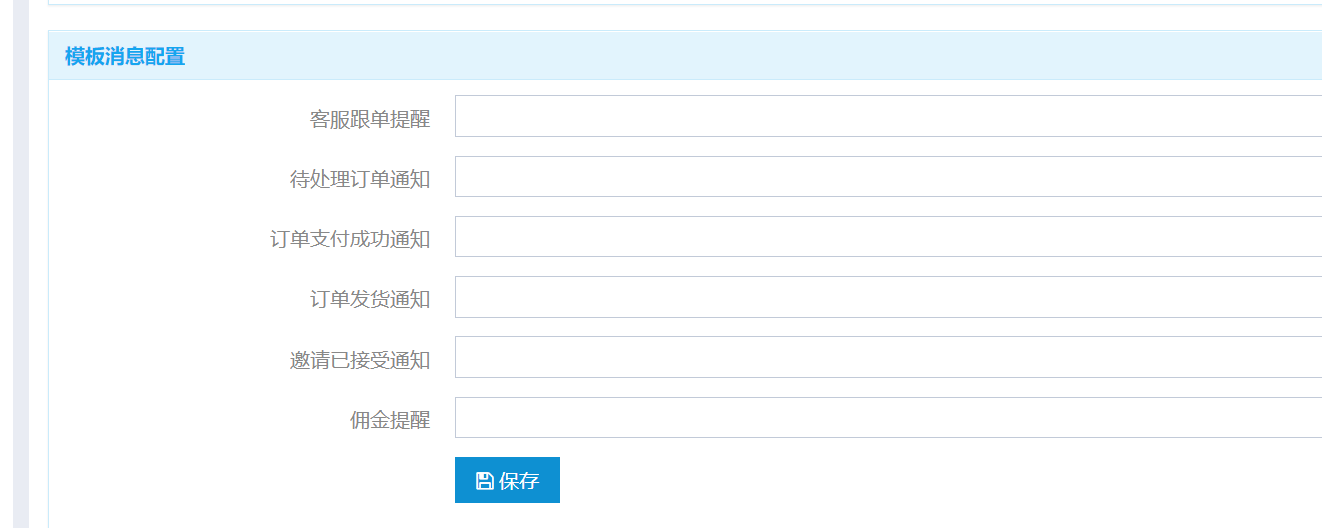Click the 客服跟单提醒 label
This screenshot has height=528, width=1322.
coord(370,119)
